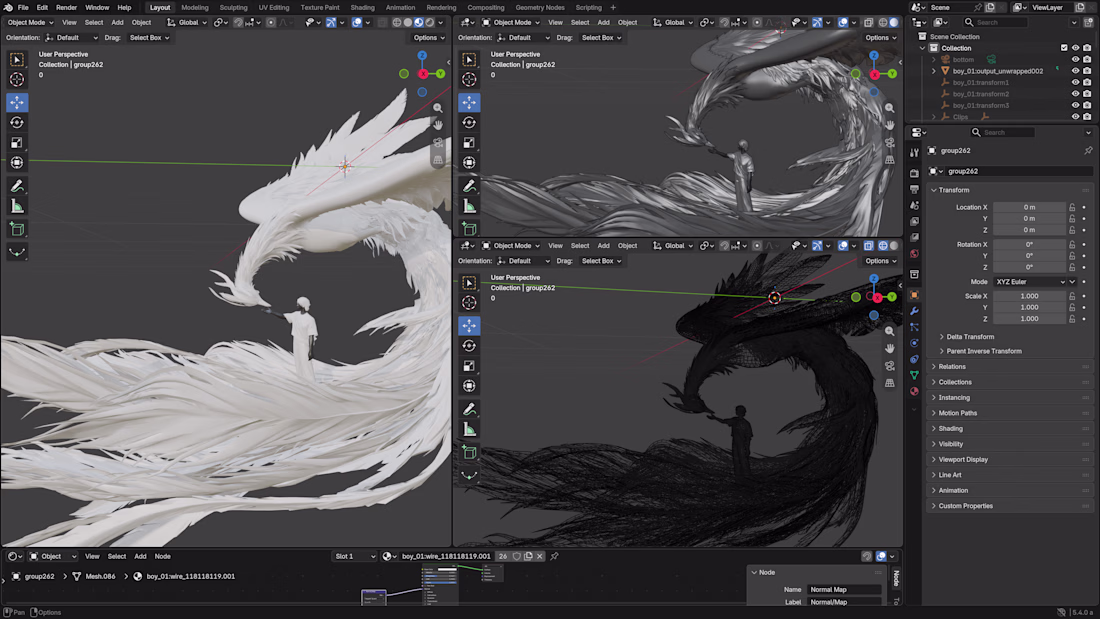Open the File menu
The image size is (1100, 619).
click(x=23, y=8)
